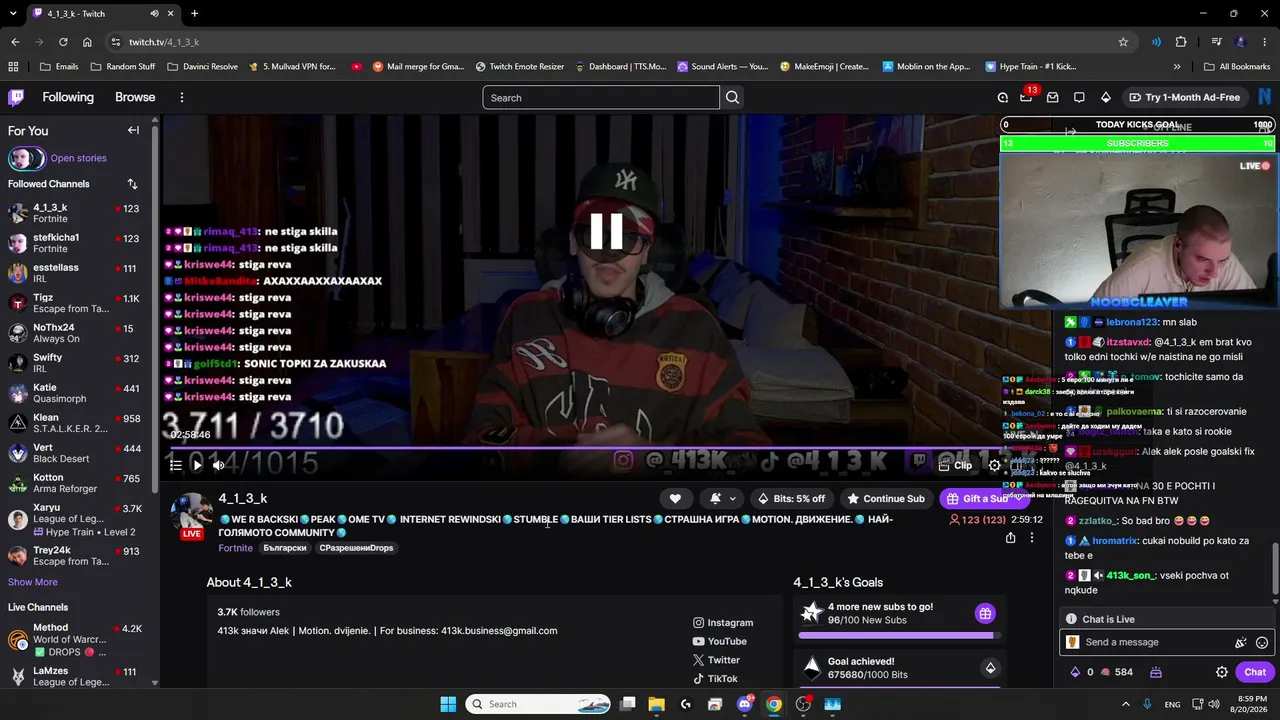Mute the stream volume
1280x720 pixels.
point(218,465)
